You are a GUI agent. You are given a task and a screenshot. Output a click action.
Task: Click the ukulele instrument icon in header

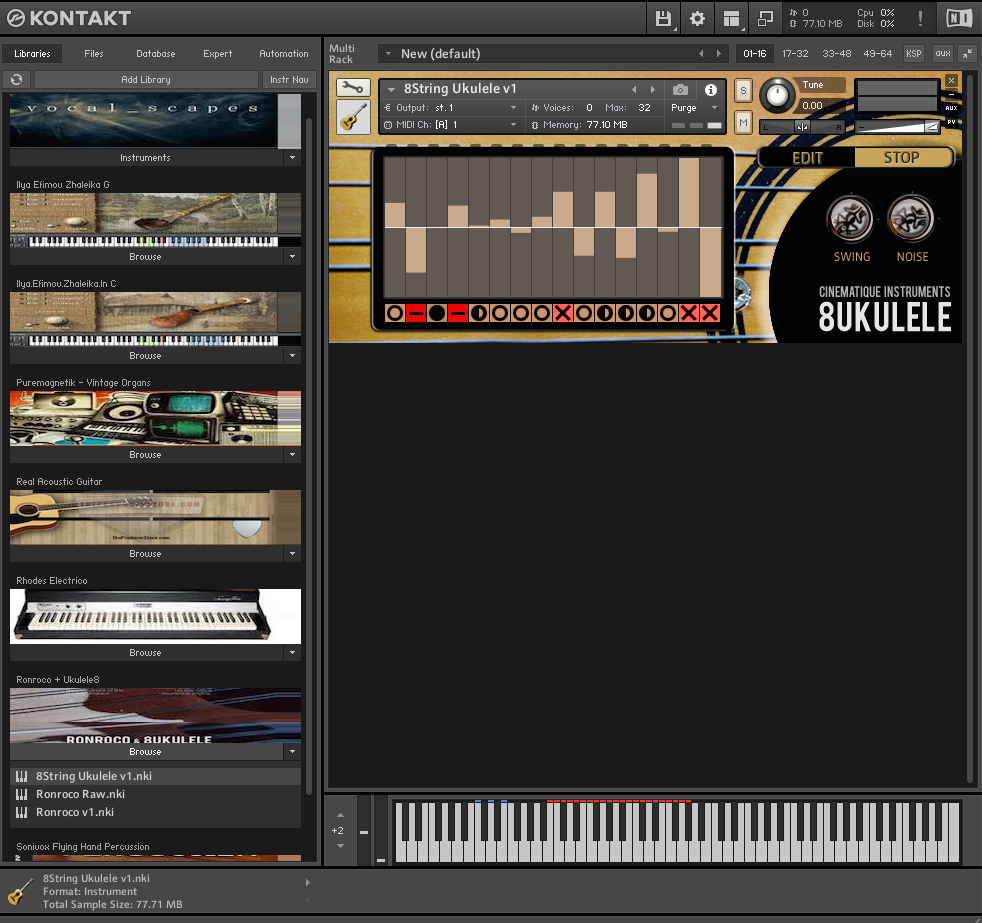click(x=353, y=116)
